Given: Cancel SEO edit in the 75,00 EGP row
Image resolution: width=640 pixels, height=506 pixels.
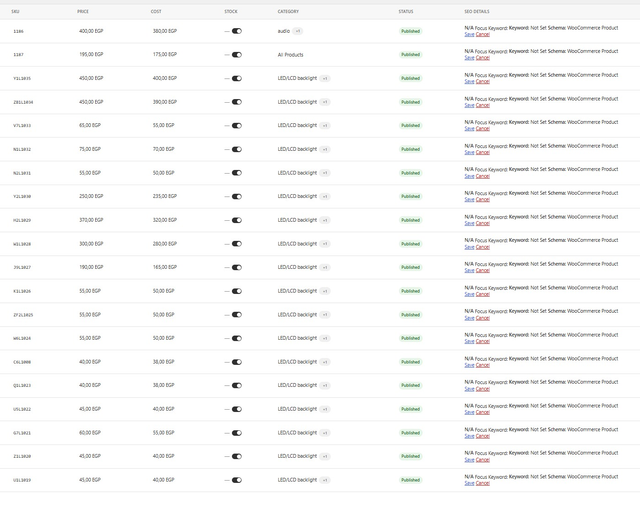Looking at the screenshot, I should 482,153.
